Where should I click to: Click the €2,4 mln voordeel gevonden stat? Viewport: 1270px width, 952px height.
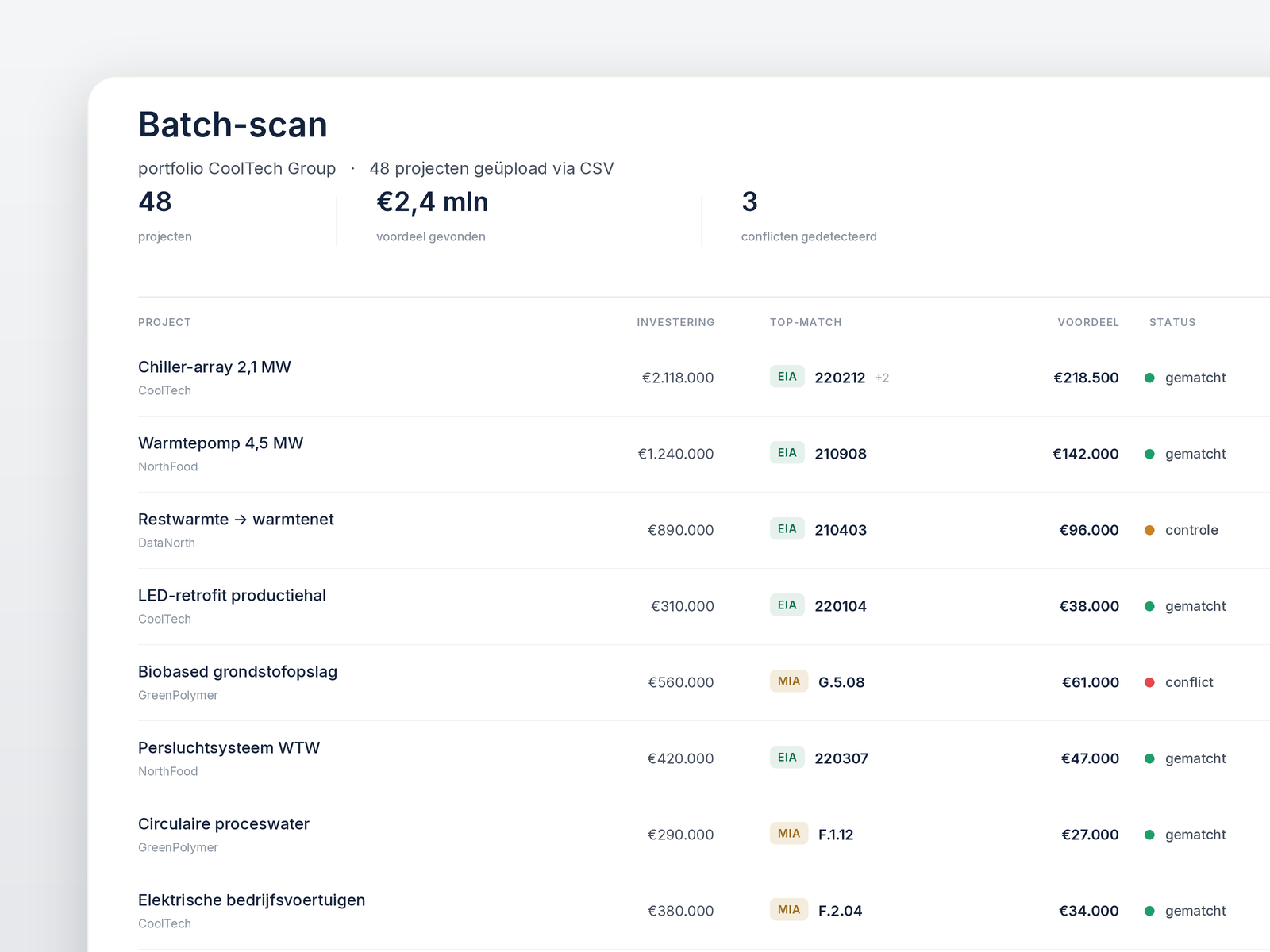[x=432, y=216]
